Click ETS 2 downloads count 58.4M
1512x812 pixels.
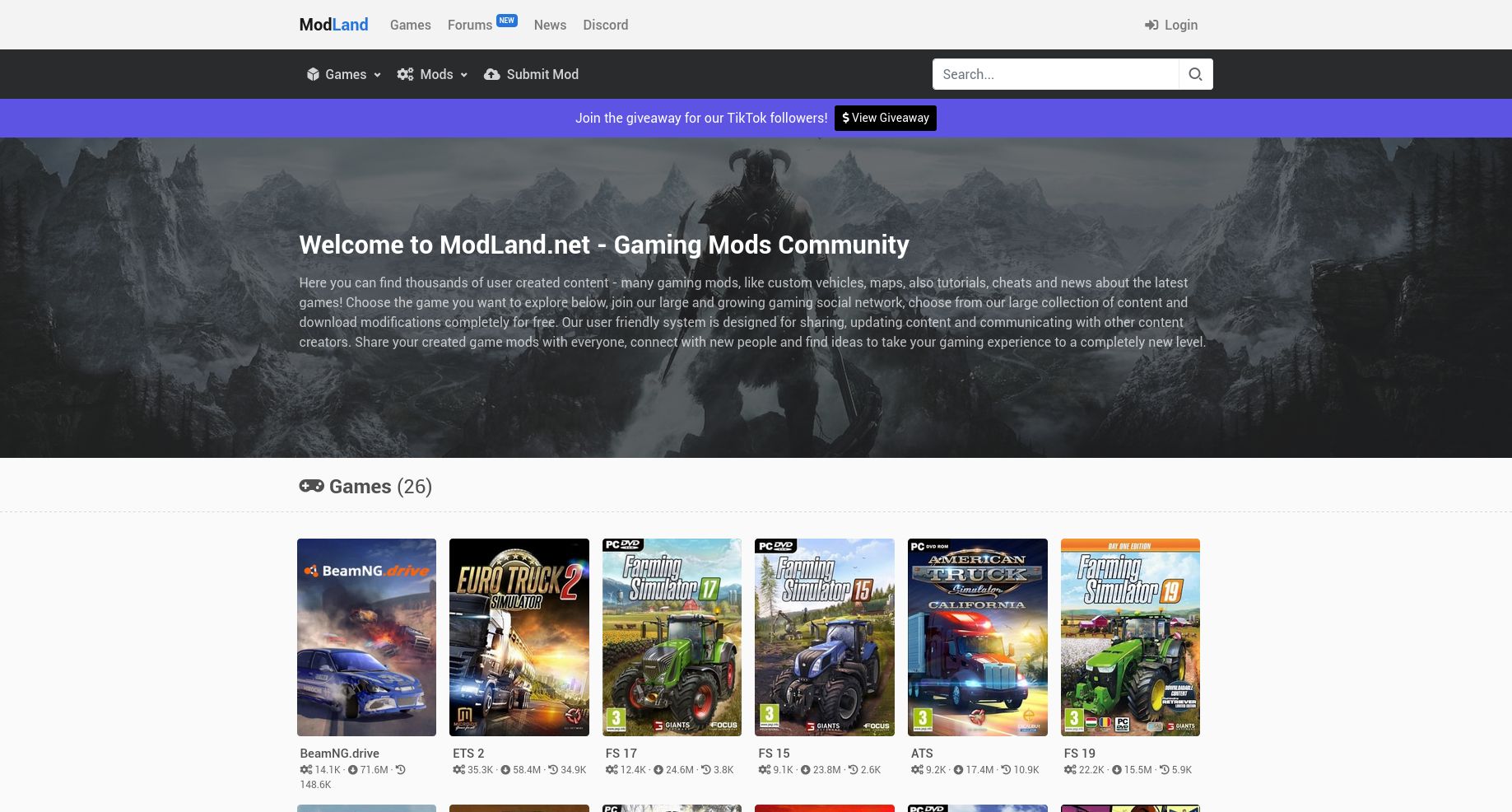point(527,770)
